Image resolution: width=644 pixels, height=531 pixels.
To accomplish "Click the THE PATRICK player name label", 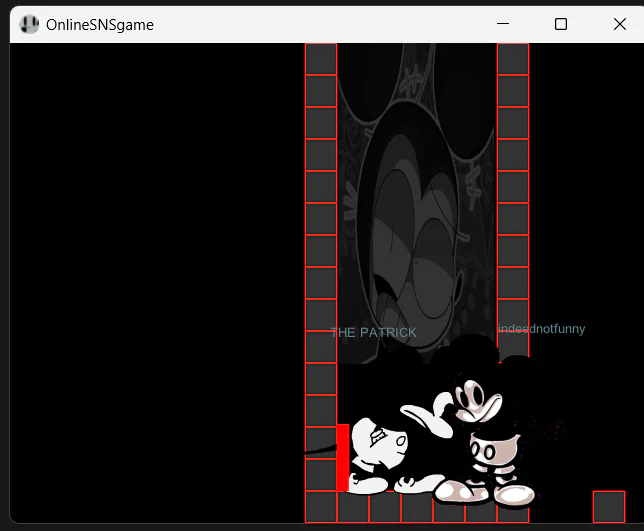I will 373,332.
